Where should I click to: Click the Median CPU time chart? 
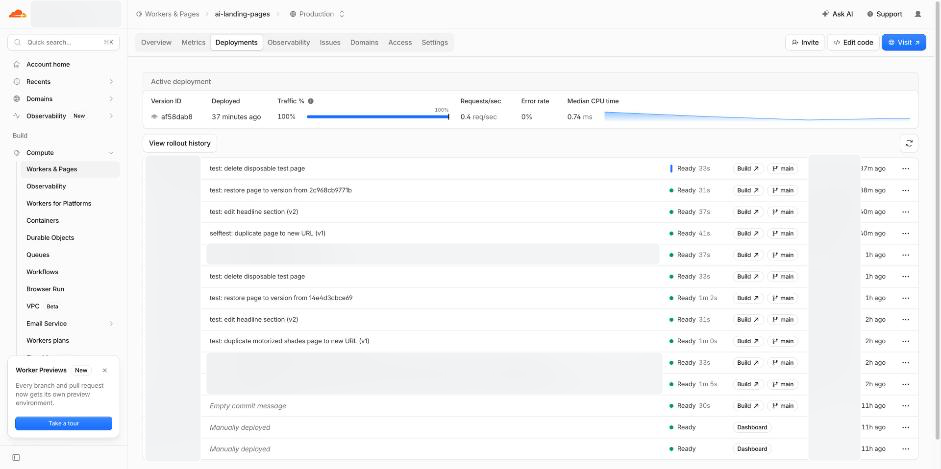tap(757, 116)
